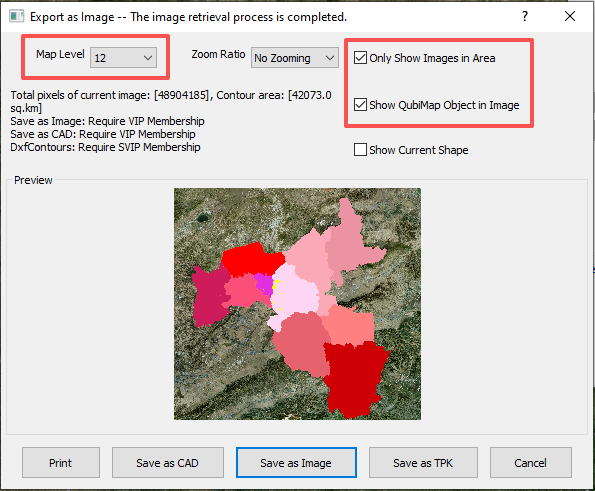Click the Map Level dropdown arrow
Screen dimensions: 595x491
point(148,58)
